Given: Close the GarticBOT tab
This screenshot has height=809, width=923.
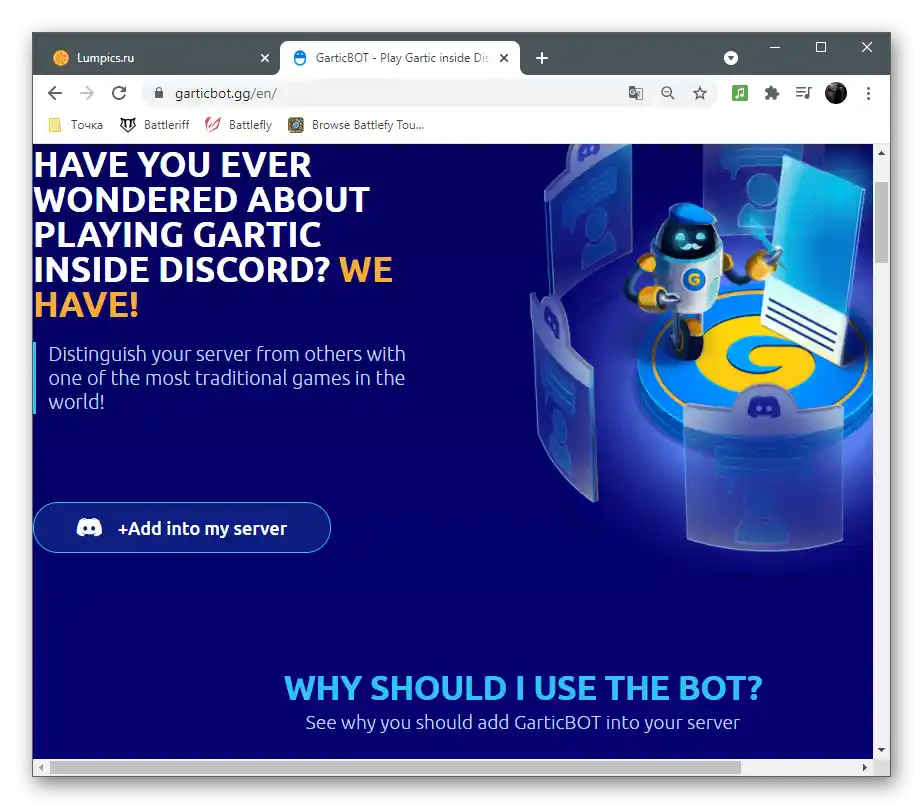Looking at the screenshot, I should 504,58.
